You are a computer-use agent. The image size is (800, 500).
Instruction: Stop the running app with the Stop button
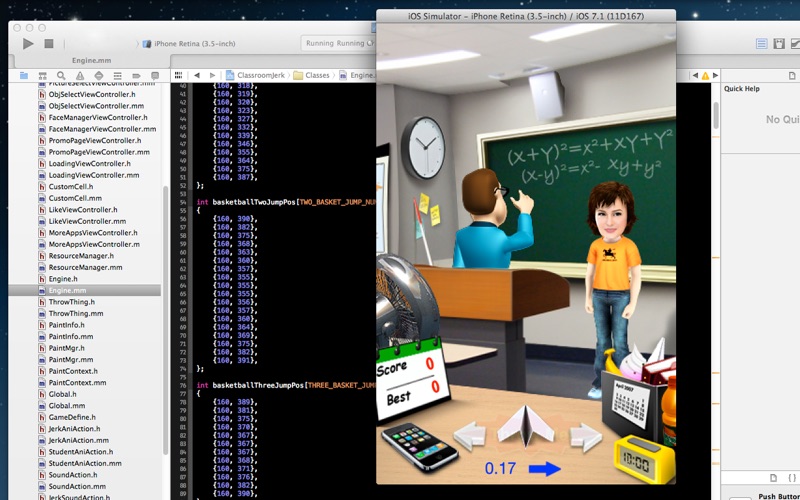click(49, 44)
